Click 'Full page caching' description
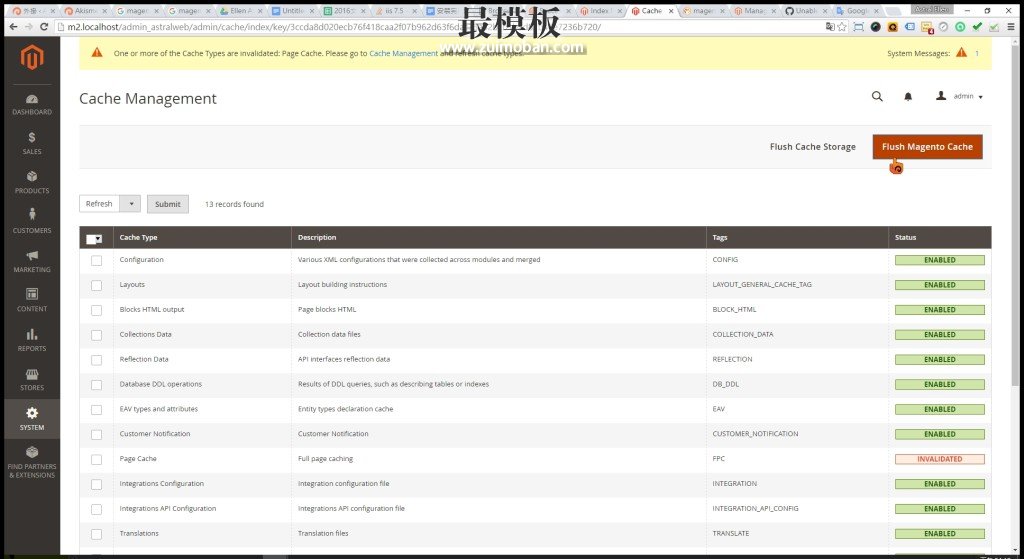Screen dimensions: 1024x559 point(325,458)
